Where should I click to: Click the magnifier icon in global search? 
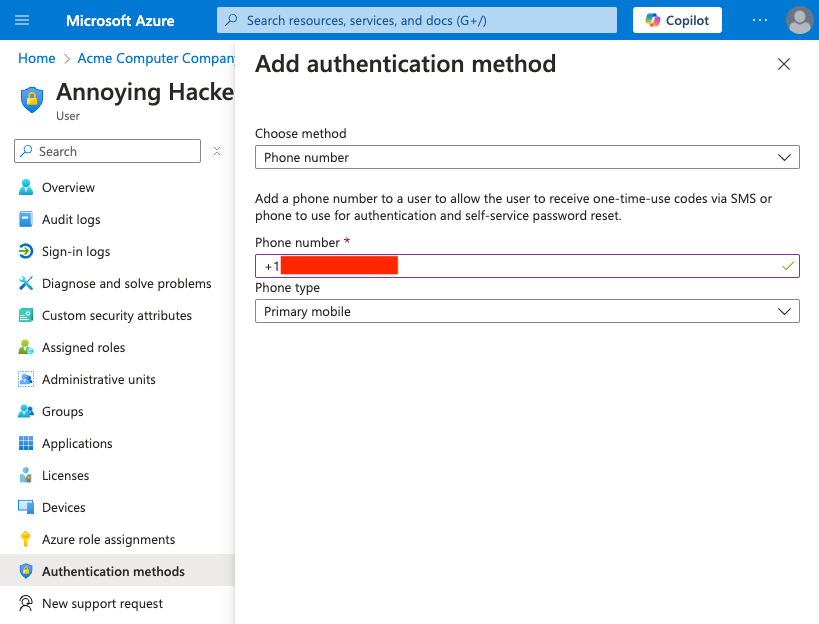coord(231,20)
